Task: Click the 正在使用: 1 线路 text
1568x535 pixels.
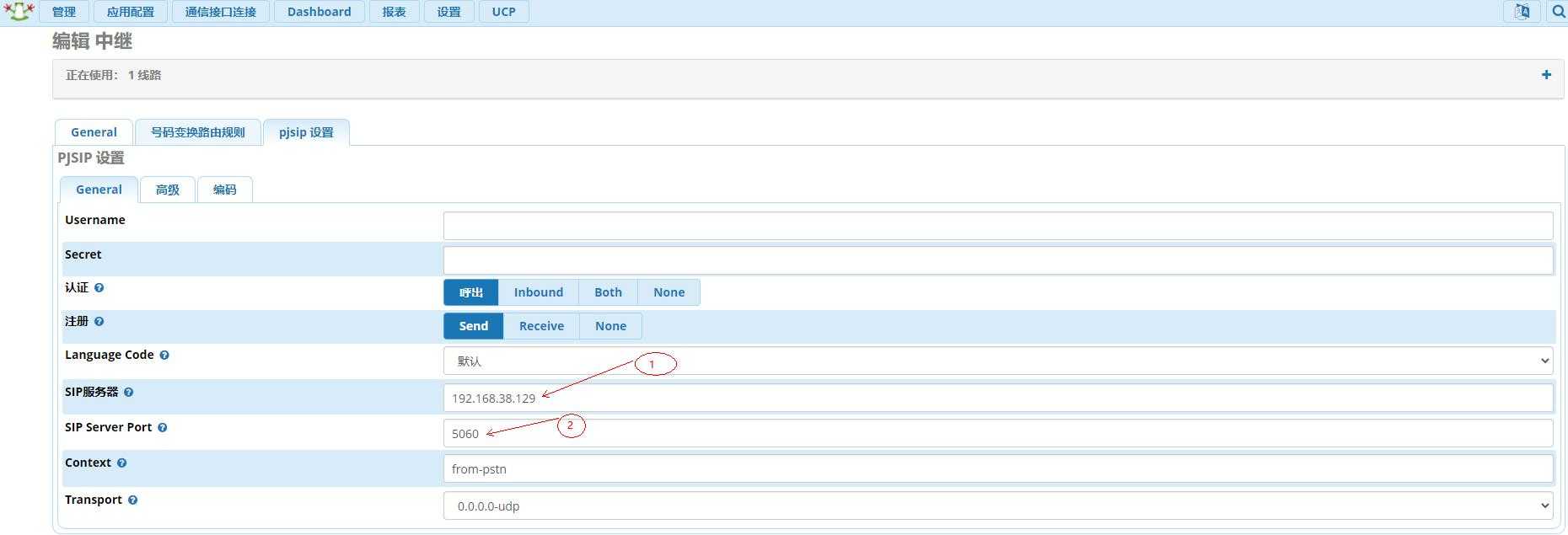Action: (x=114, y=75)
